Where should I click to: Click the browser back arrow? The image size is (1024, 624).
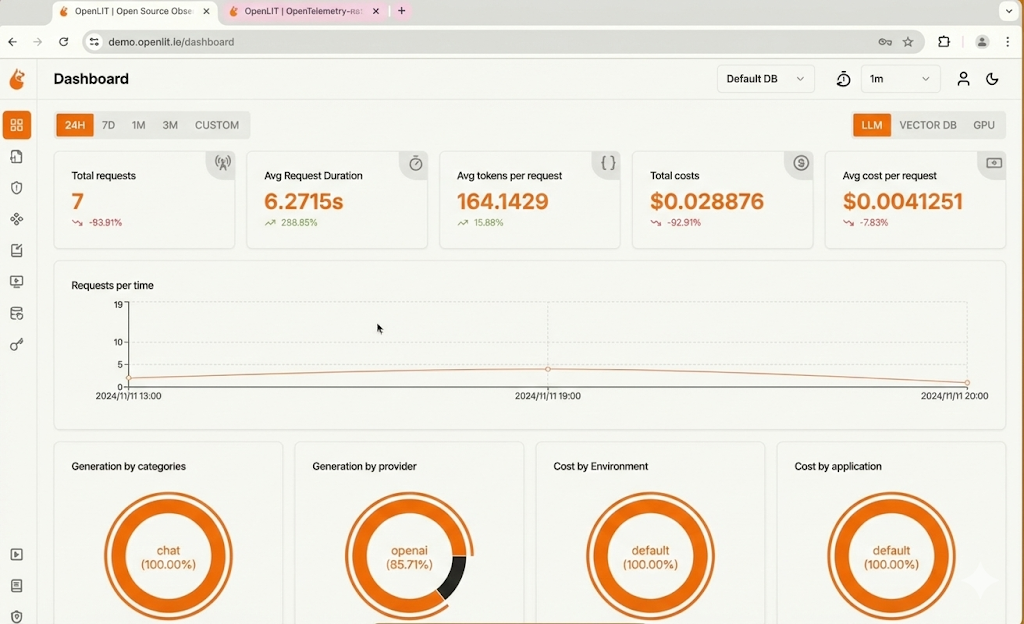12,42
